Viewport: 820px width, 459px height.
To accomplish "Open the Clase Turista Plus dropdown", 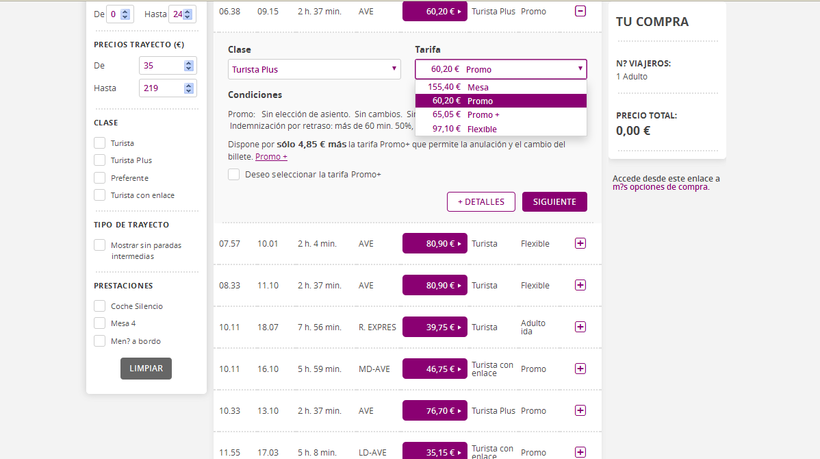I will pyautogui.click(x=314, y=69).
